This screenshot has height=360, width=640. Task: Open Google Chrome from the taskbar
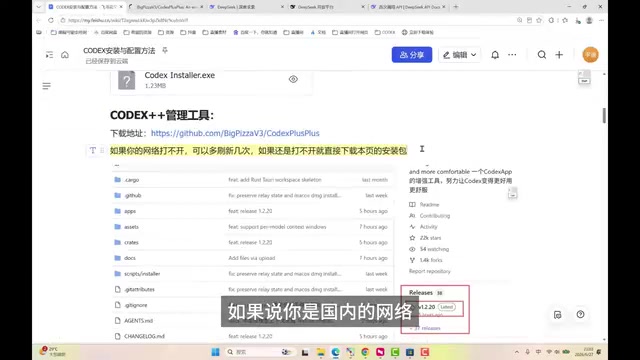point(365,352)
